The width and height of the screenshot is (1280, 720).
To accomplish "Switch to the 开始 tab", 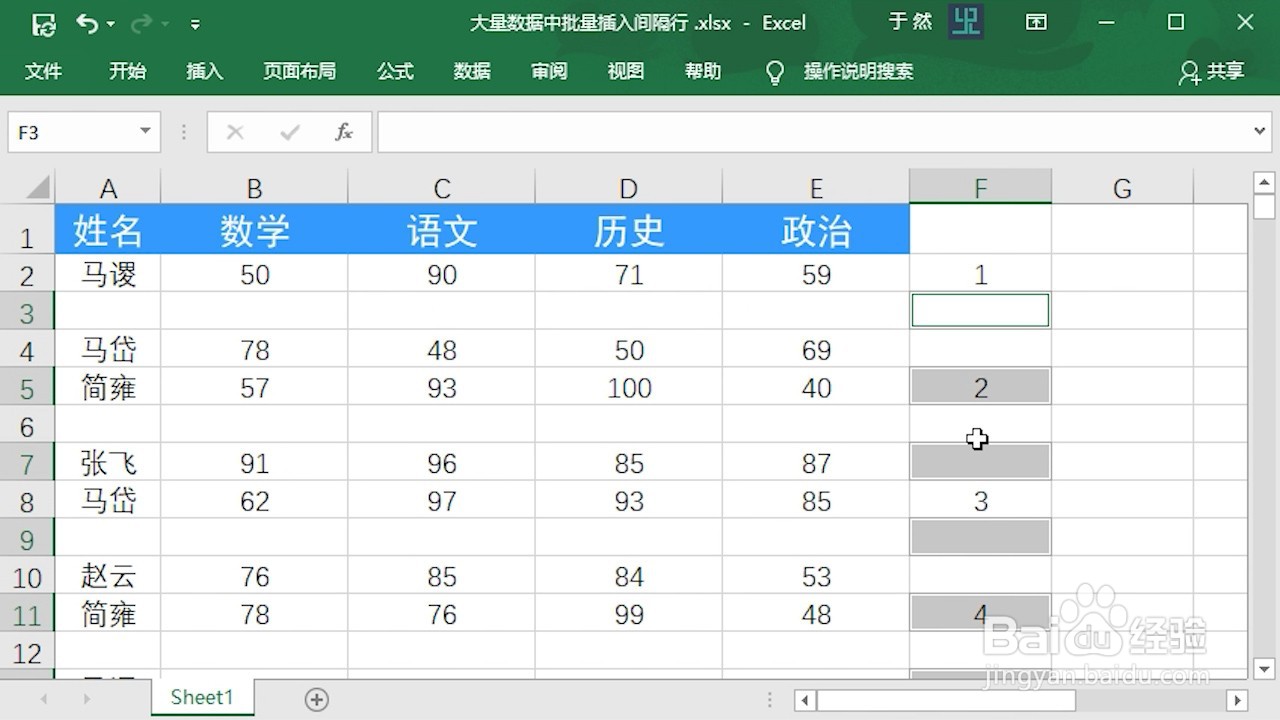I will tap(128, 71).
